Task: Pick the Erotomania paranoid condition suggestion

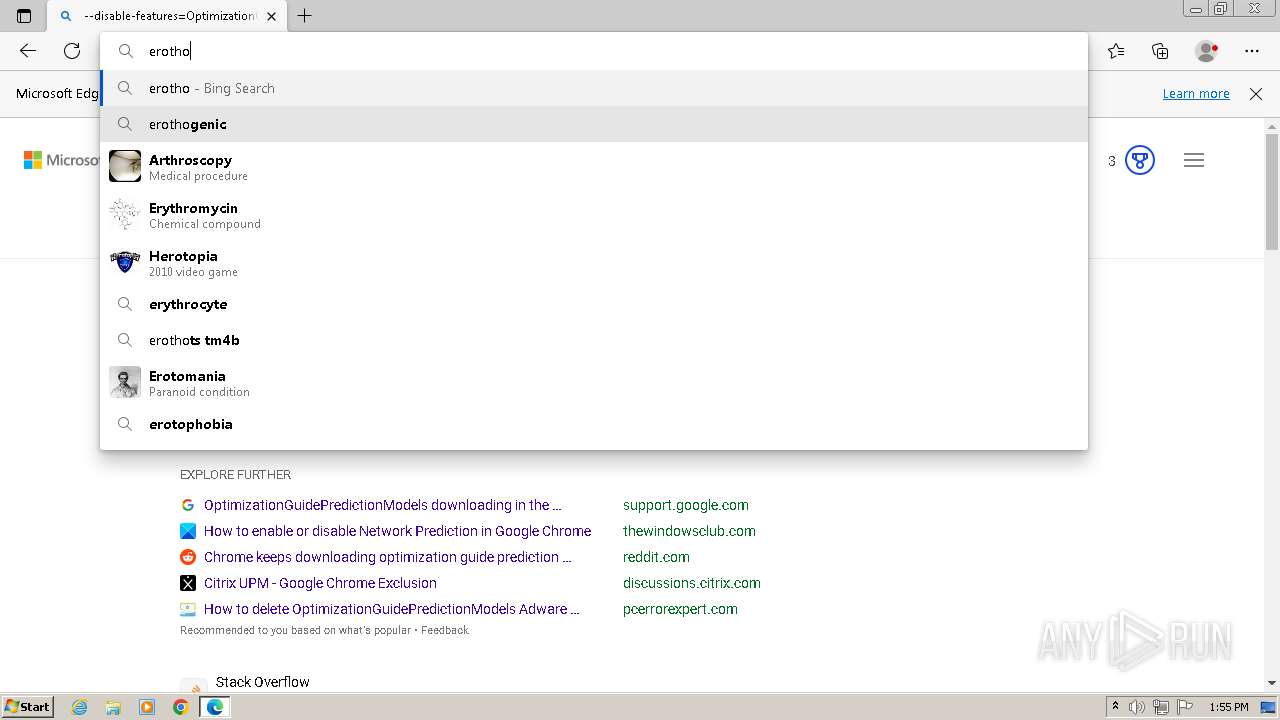Action: 594,383
